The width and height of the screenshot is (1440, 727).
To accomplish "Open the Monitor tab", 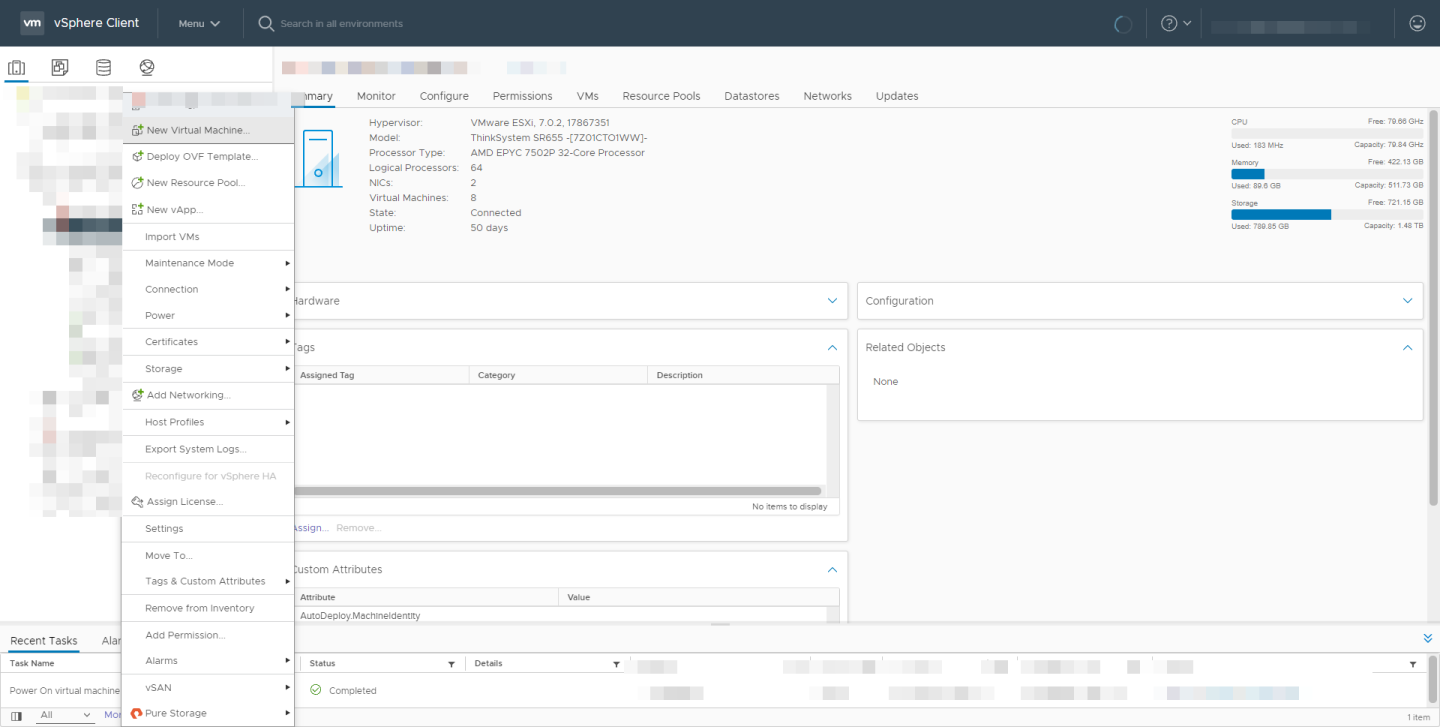I will 376,96.
